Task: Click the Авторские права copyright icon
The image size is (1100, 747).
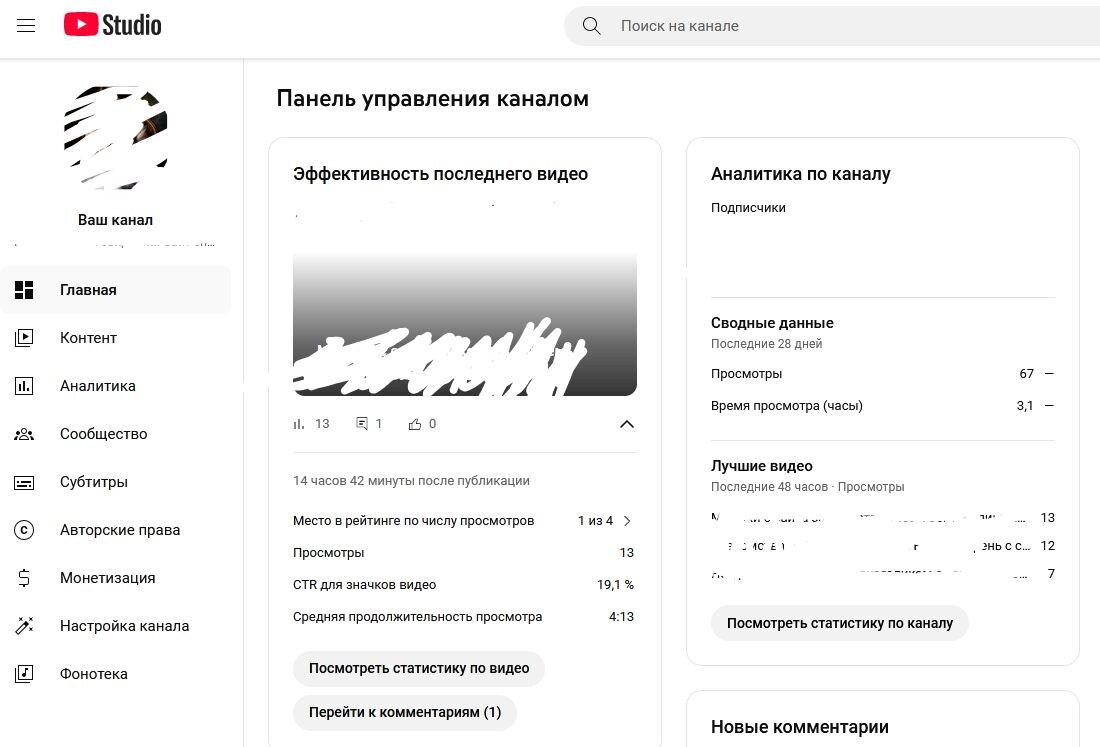Action: [x=24, y=530]
